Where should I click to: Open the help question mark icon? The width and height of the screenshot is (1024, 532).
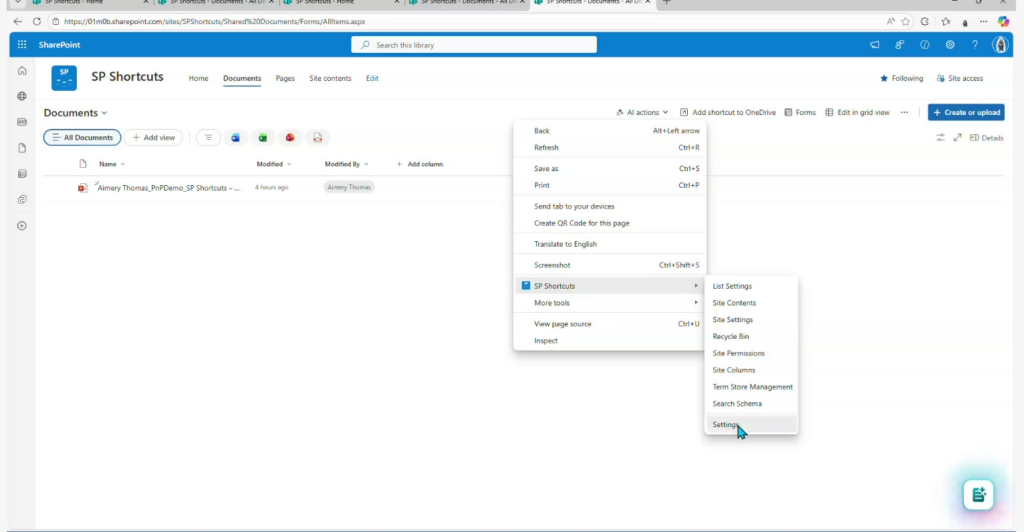pyautogui.click(x=975, y=45)
